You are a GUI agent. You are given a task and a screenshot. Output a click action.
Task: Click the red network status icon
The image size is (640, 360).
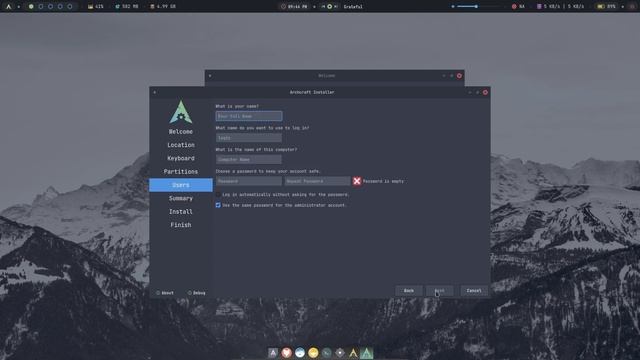click(514, 7)
